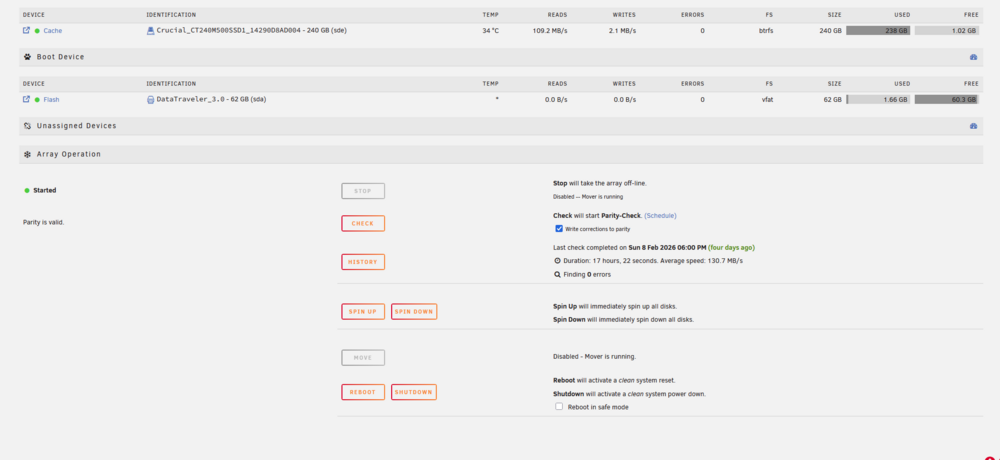This screenshot has width=1000, height=460.
Task: Open the Cache device link
Action: pos(53,31)
